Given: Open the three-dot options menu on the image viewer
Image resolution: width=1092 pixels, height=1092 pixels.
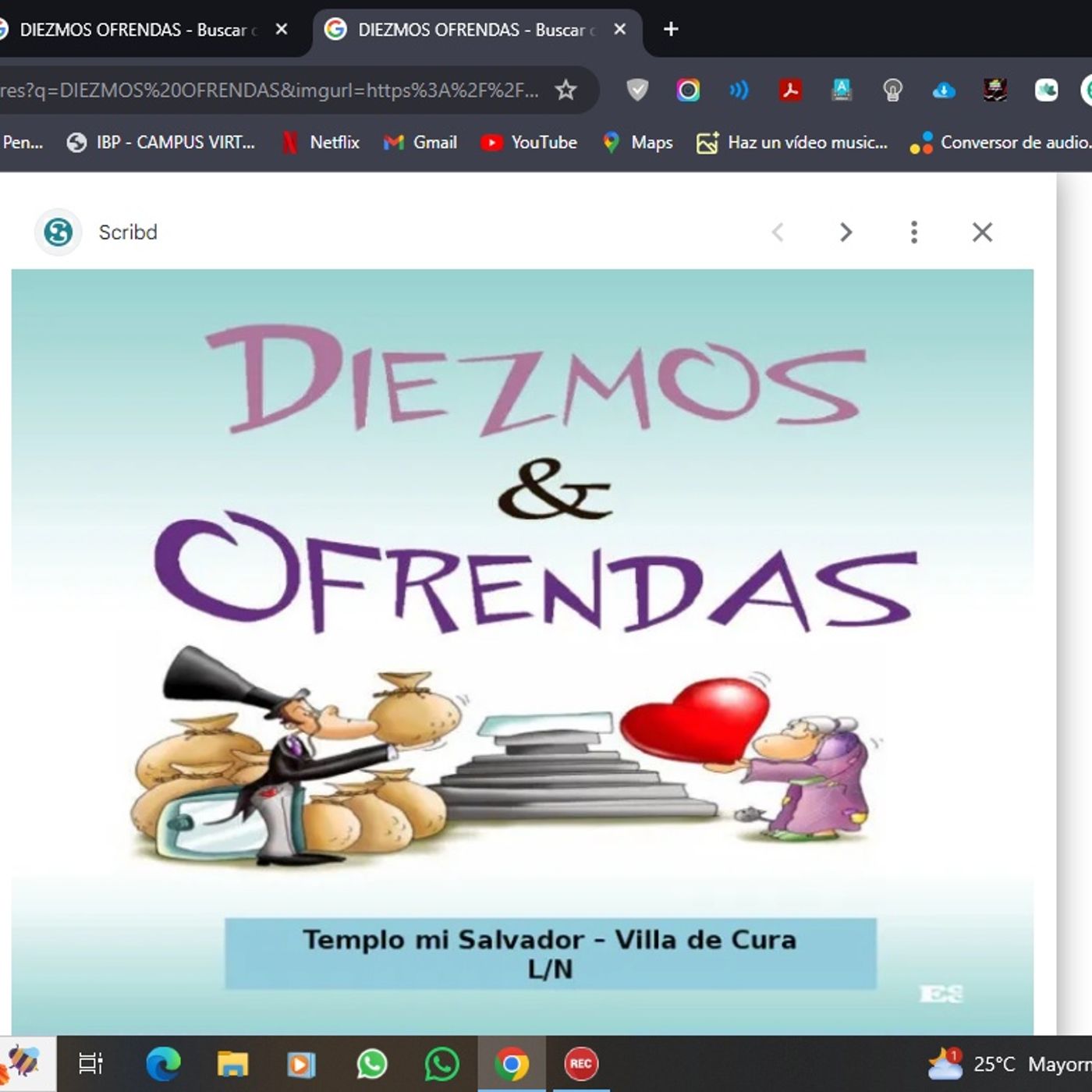Looking at the screenshot, I should 913,232.
